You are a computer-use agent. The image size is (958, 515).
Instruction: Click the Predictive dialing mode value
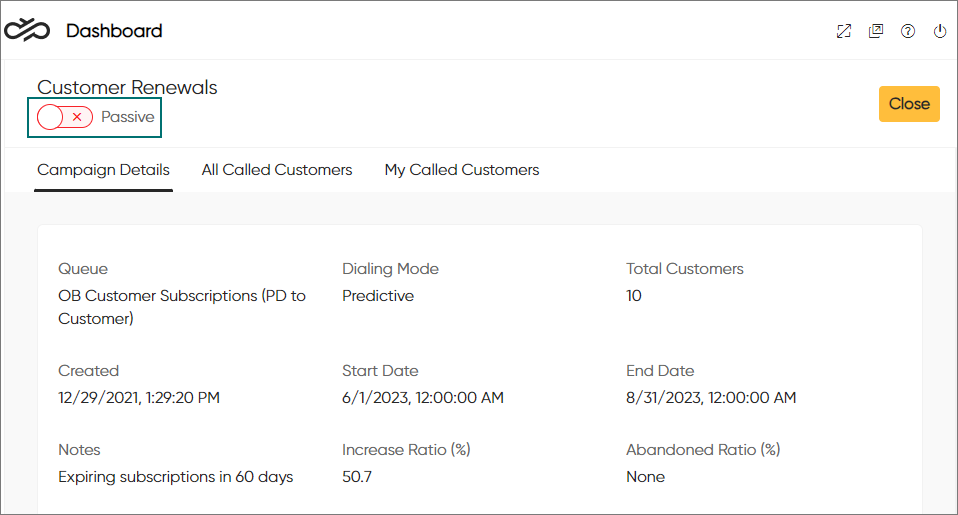click(x=378, y=296)
